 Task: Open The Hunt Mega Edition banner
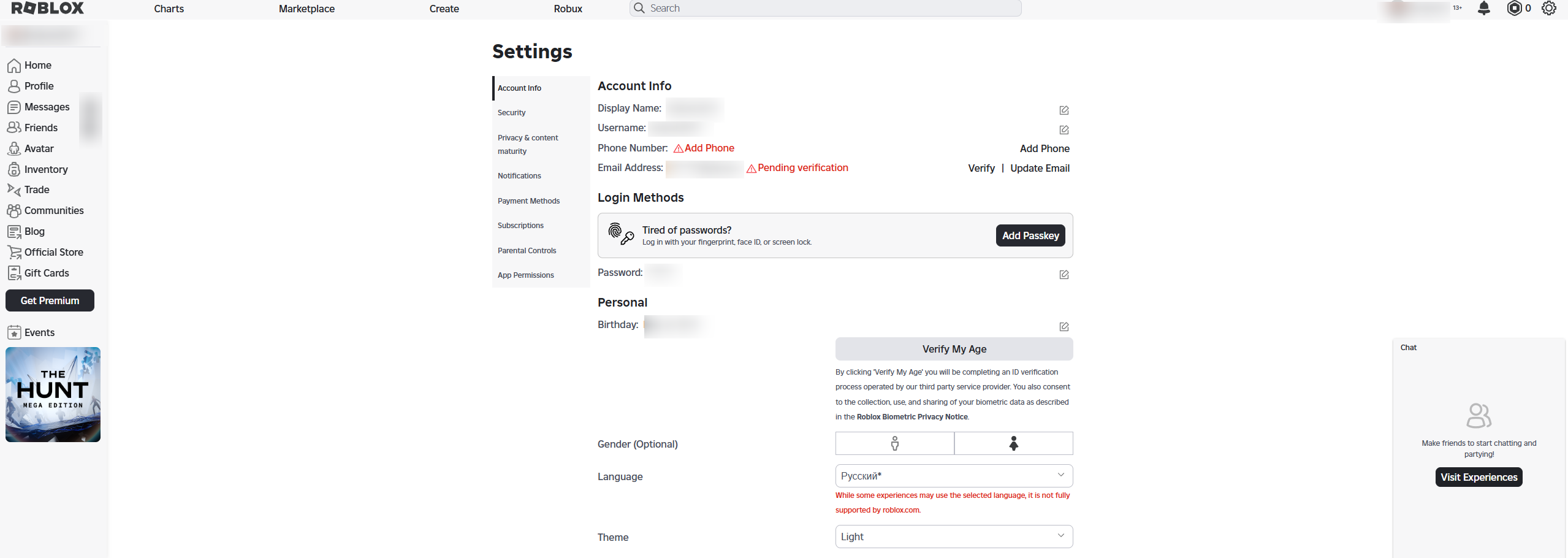53,394
